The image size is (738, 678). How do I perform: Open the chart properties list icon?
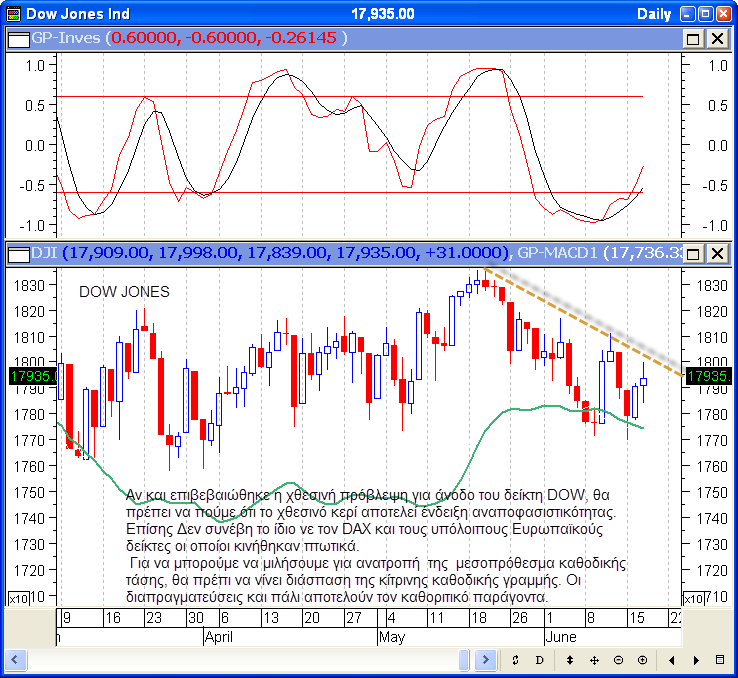(720, 660)
